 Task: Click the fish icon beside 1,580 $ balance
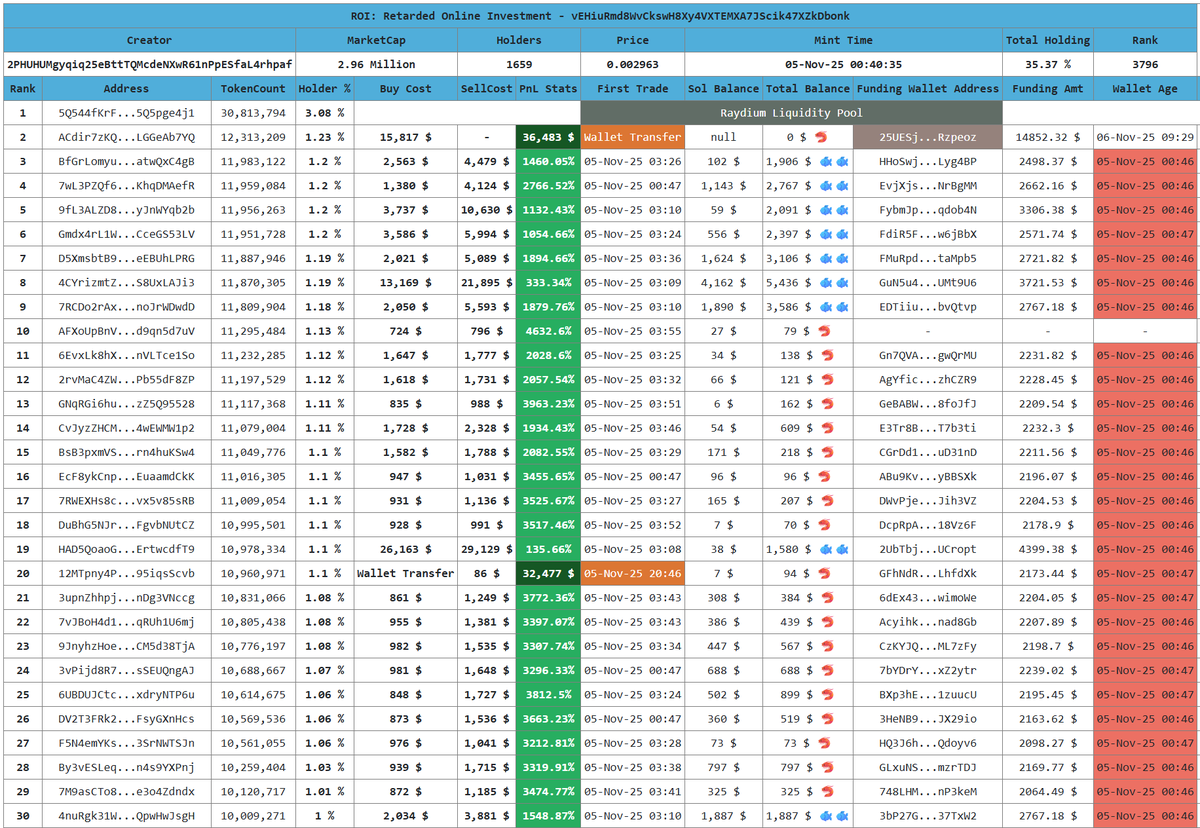pos(833,549)
